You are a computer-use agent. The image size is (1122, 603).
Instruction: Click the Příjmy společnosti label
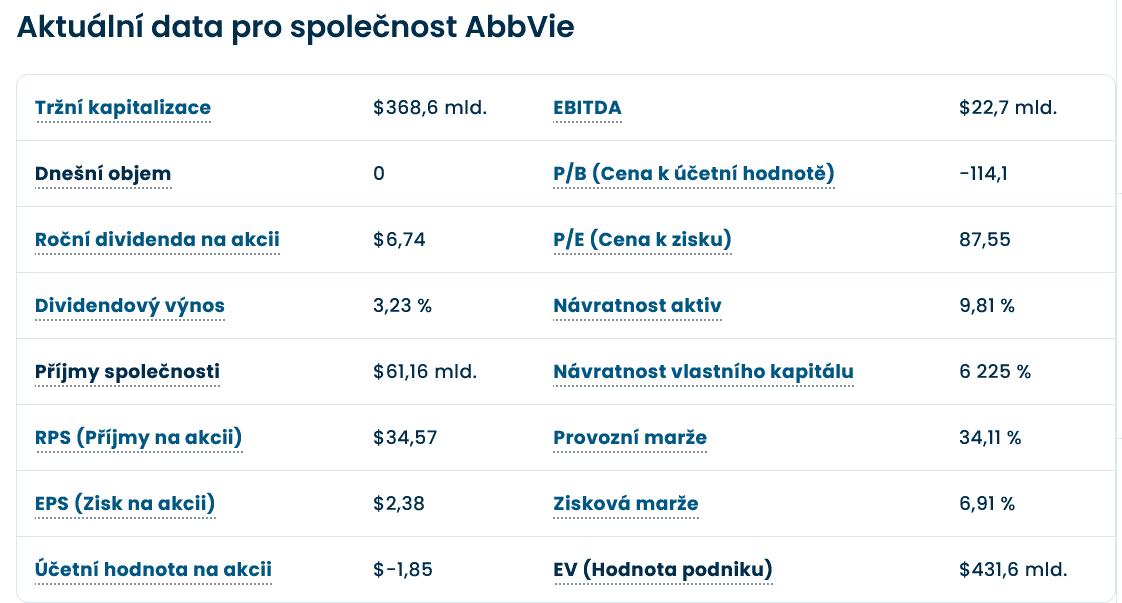tap(127, 372)
